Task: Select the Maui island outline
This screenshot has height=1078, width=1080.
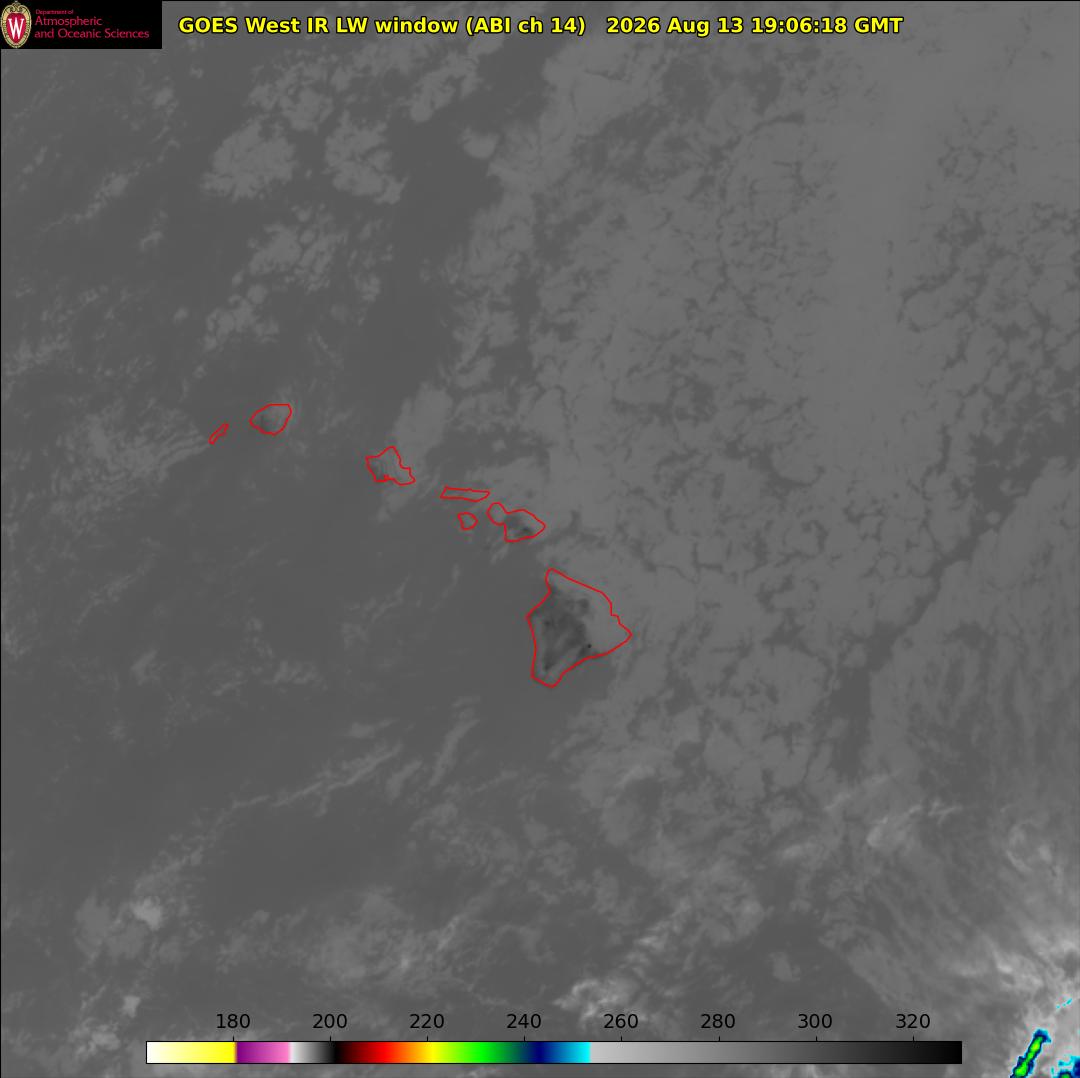Action: [517, 521]
